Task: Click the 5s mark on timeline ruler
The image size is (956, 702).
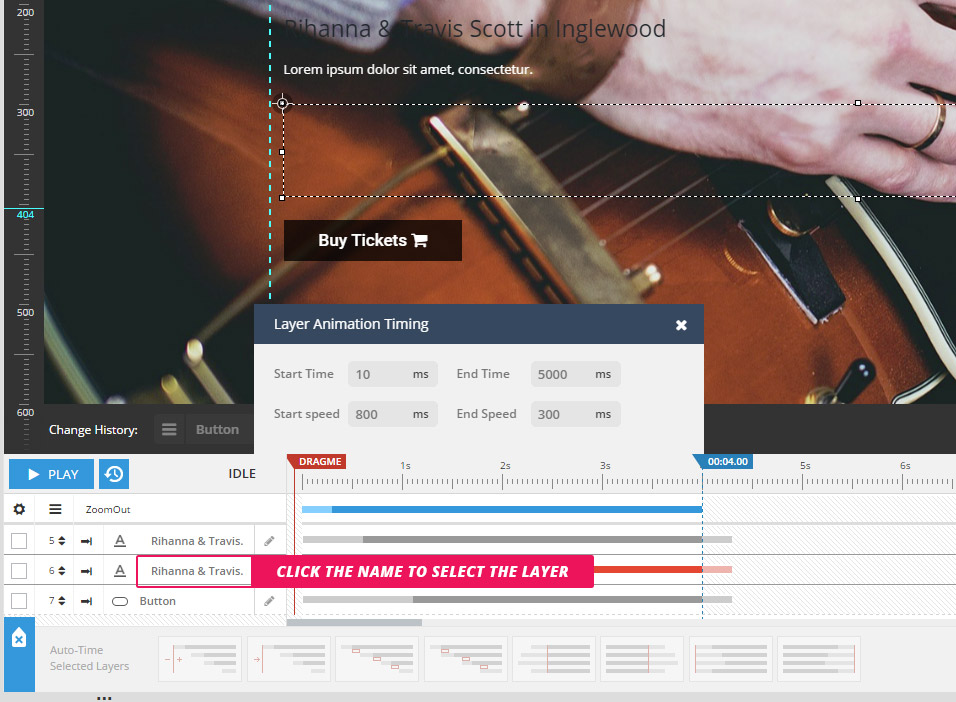Action: pyautogui.click(x=805, y=466)
